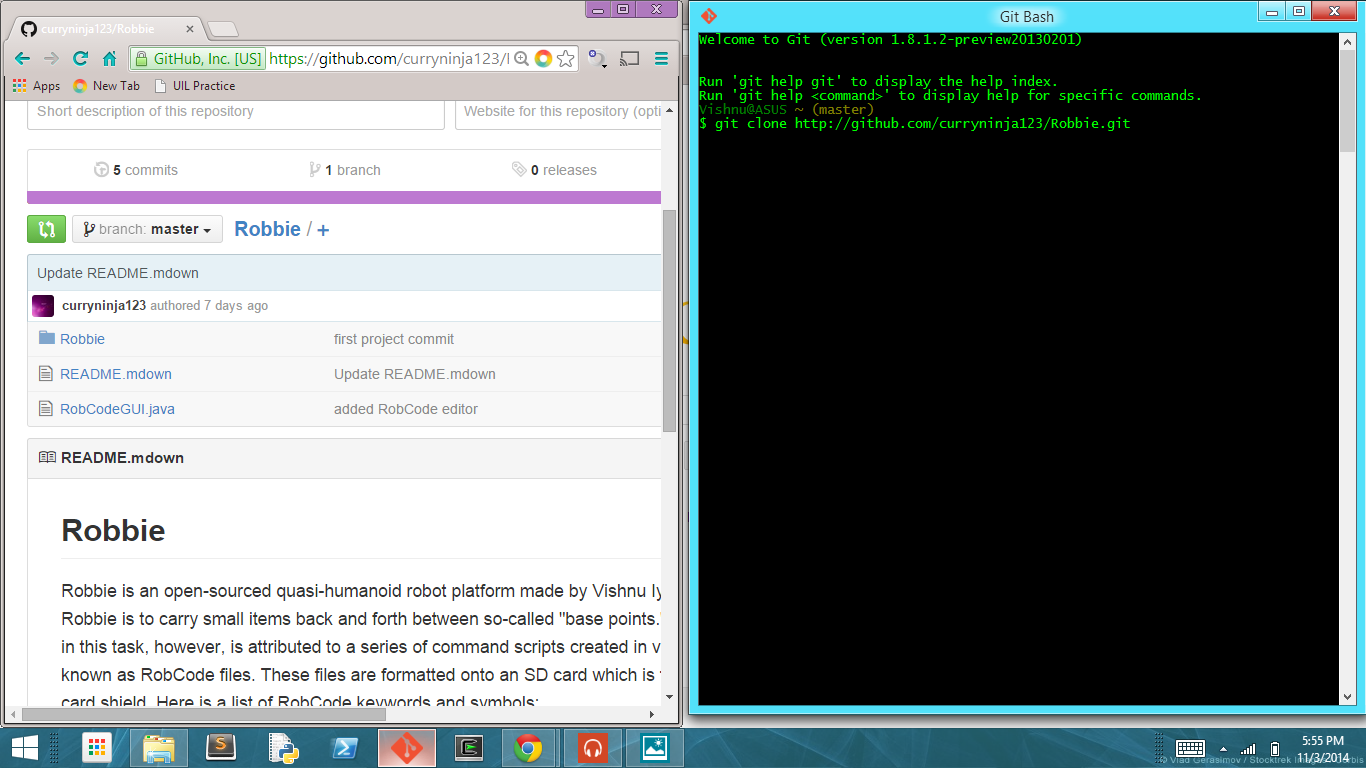Click the curryninja123 avatar image
This screenshot has height=768, width=1366.
click(x=43, y=306)
